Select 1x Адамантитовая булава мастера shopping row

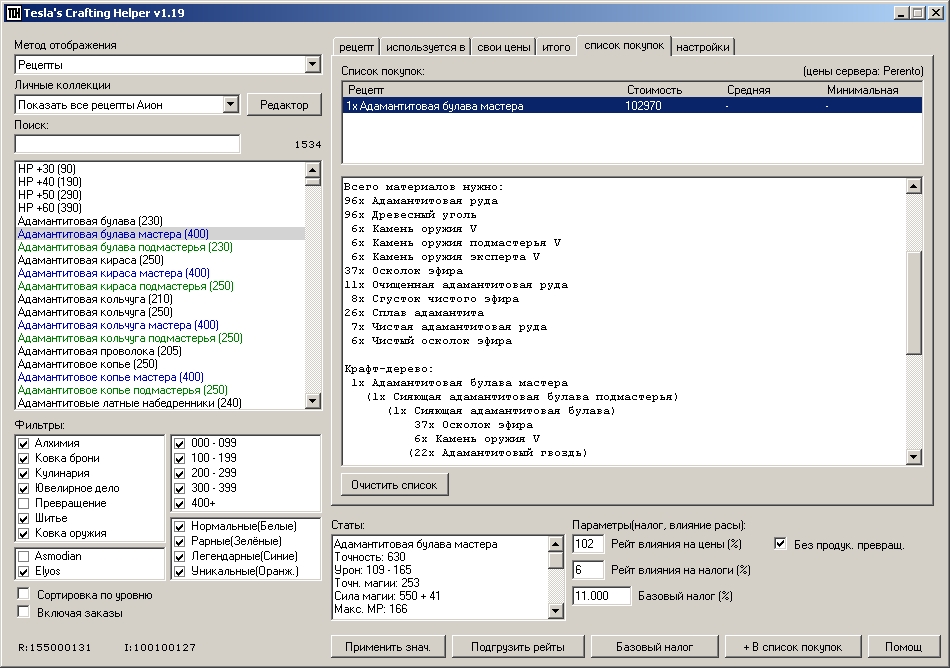633,106
